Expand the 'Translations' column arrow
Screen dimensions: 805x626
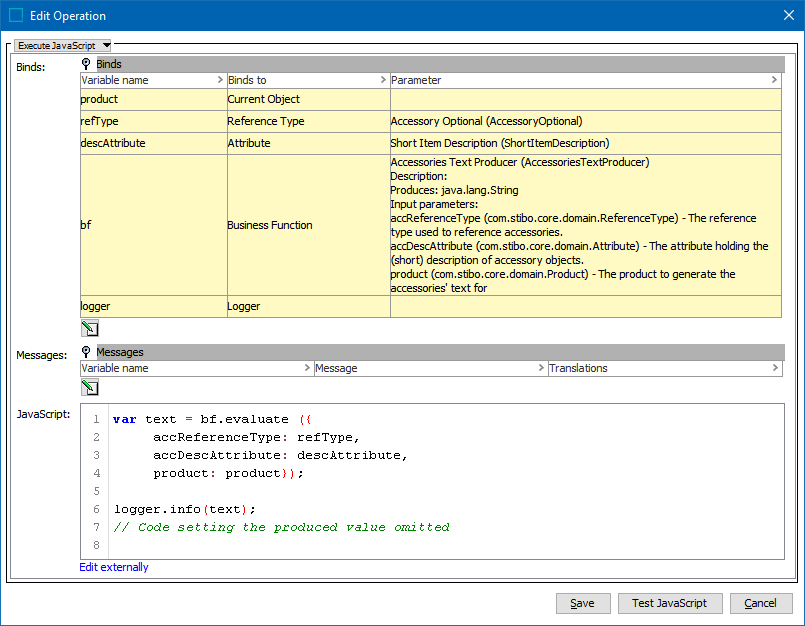(774, 368)
